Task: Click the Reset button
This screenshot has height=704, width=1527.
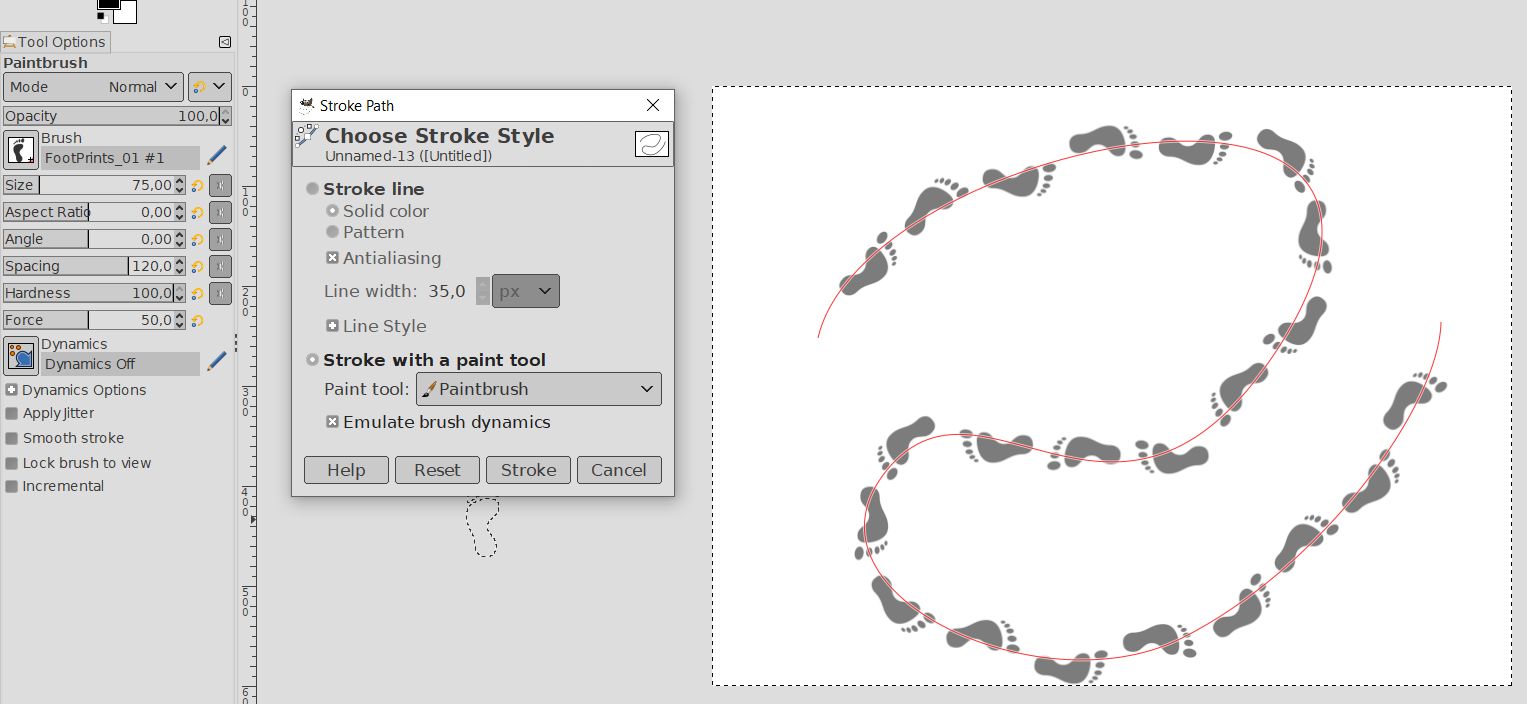Action: tap(437, 470)
